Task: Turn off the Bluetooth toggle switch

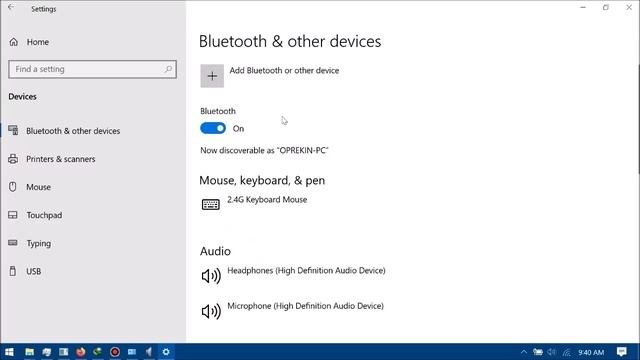Action: pyautogui.click(x=213, y=129)
